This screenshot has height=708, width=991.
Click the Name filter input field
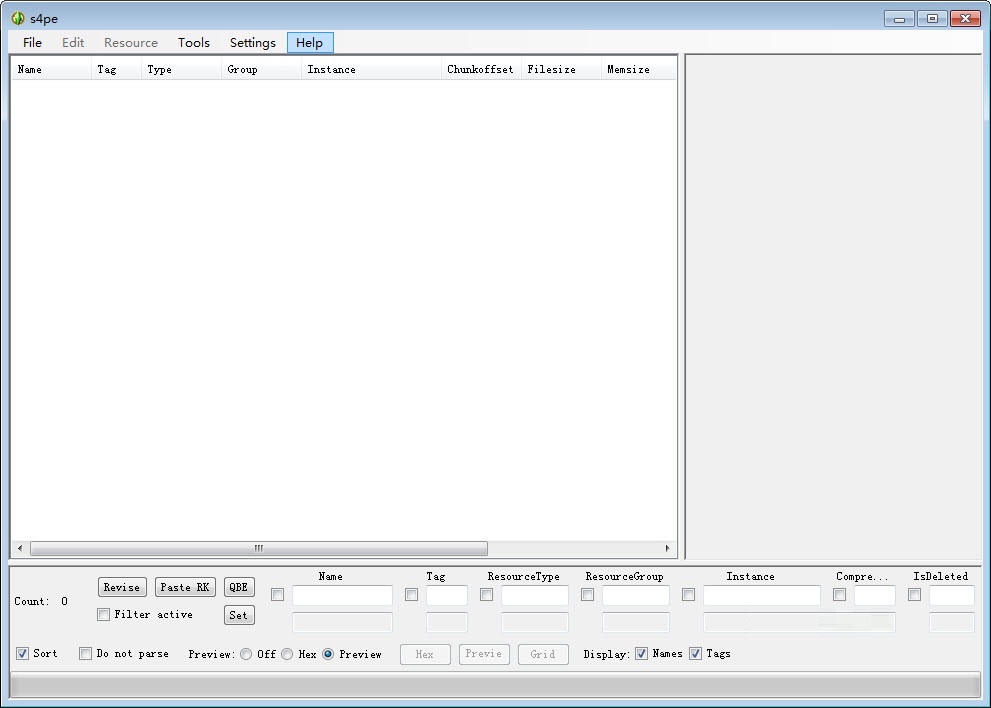click(342, 595)
